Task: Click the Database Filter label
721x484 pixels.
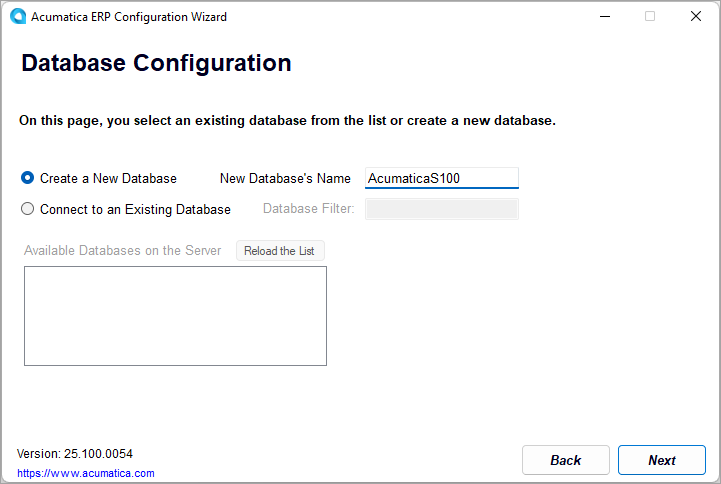Action: point(308,209)
